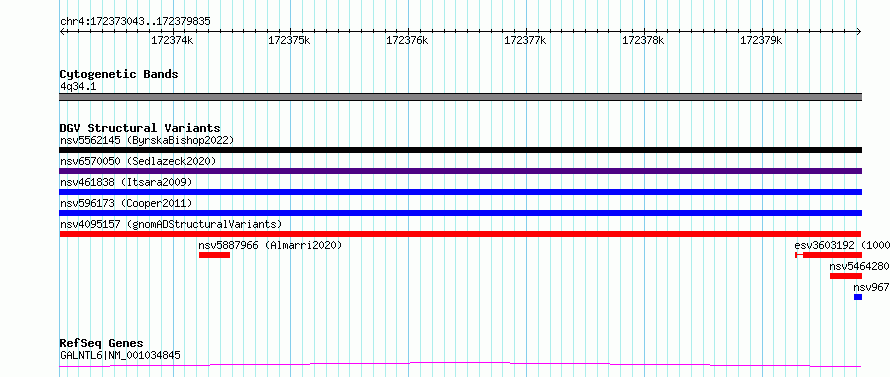The width and height of the screenshot is (890, 377).
Task: Select the red nsv5464280 variant bar
Action: coord(846,276)
